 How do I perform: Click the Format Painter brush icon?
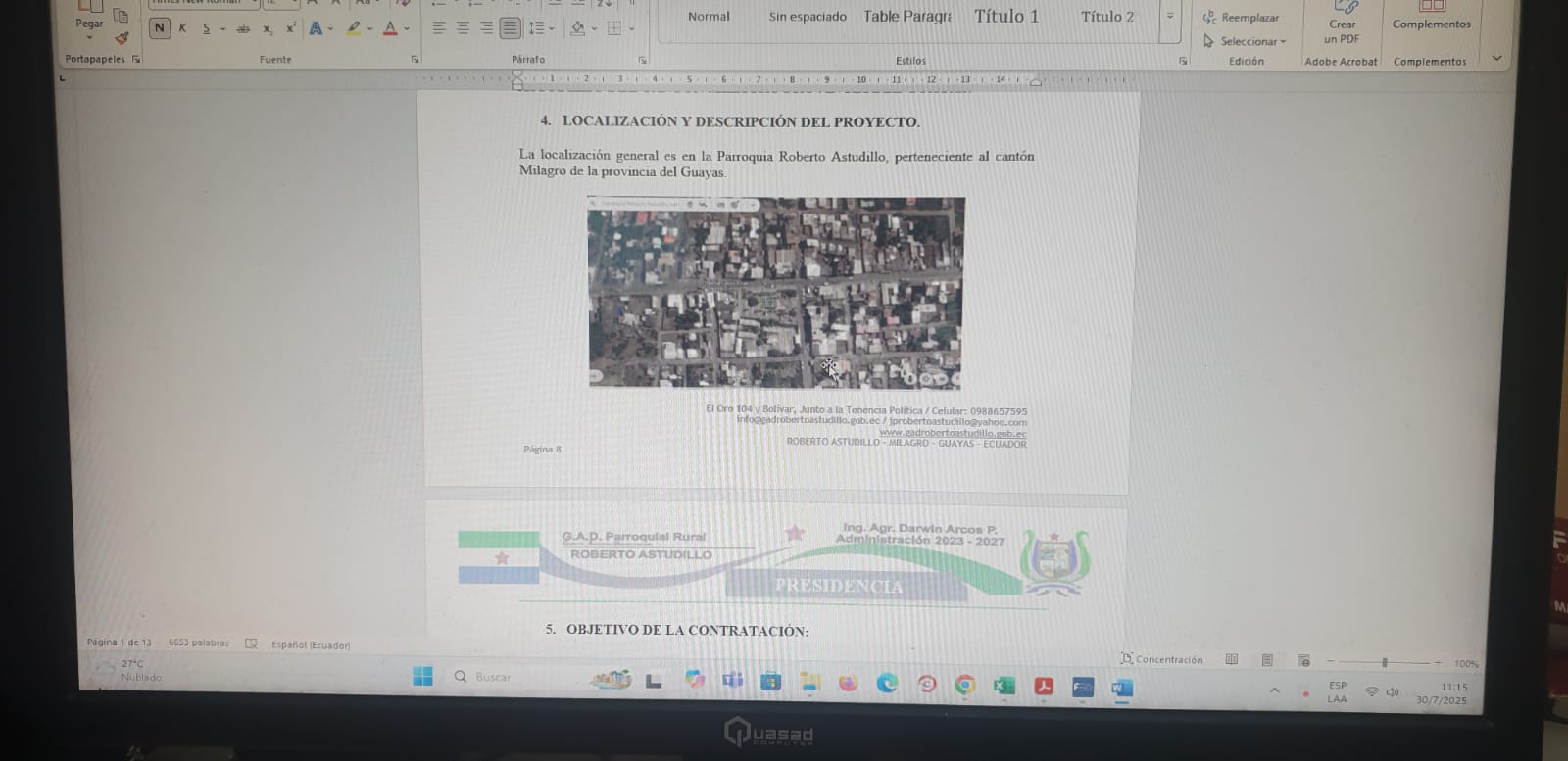coord(122,38)
